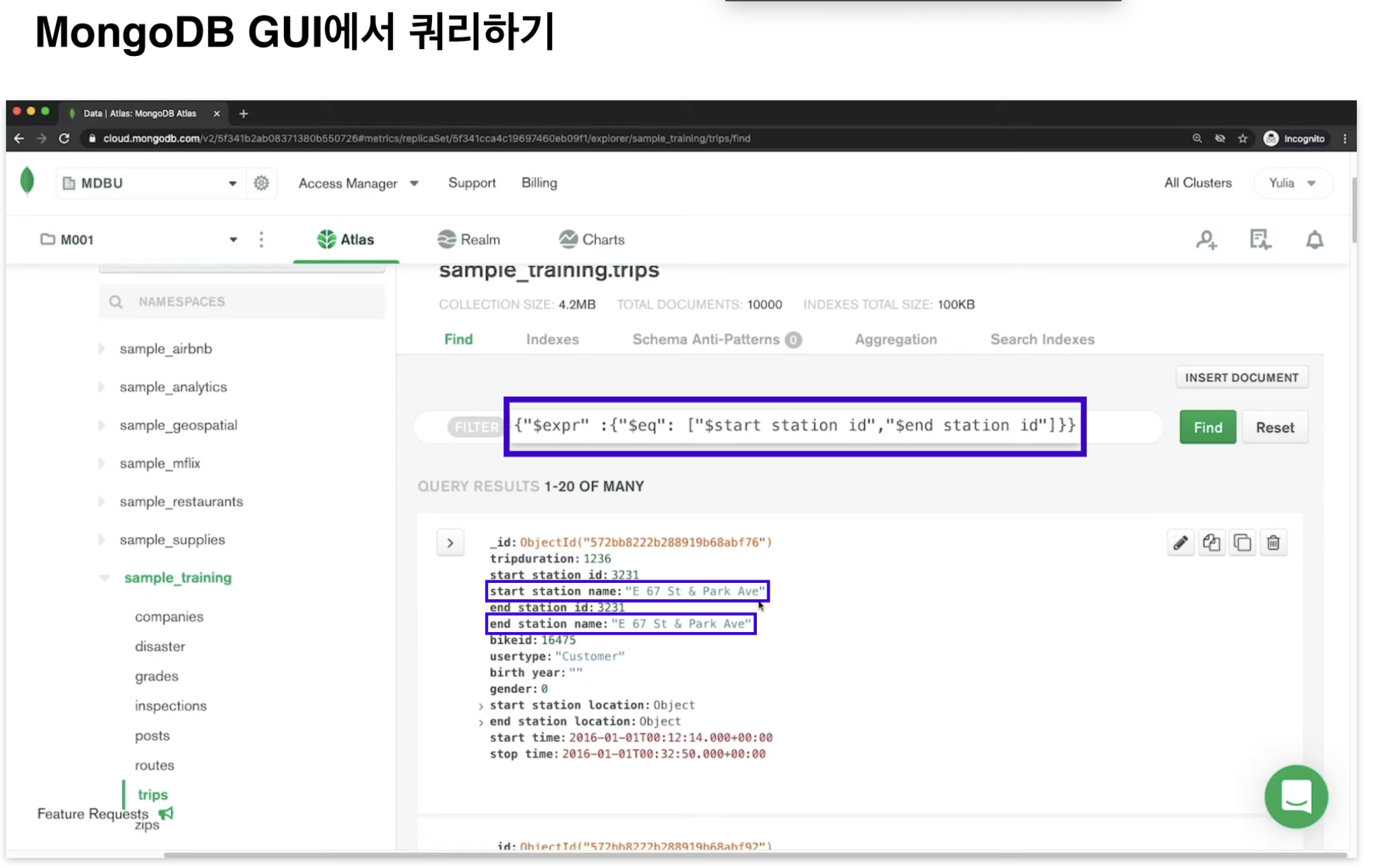This screenshot has height=868, width=1373.
Task: Select the trips collection
Action: tap(152, 795)
